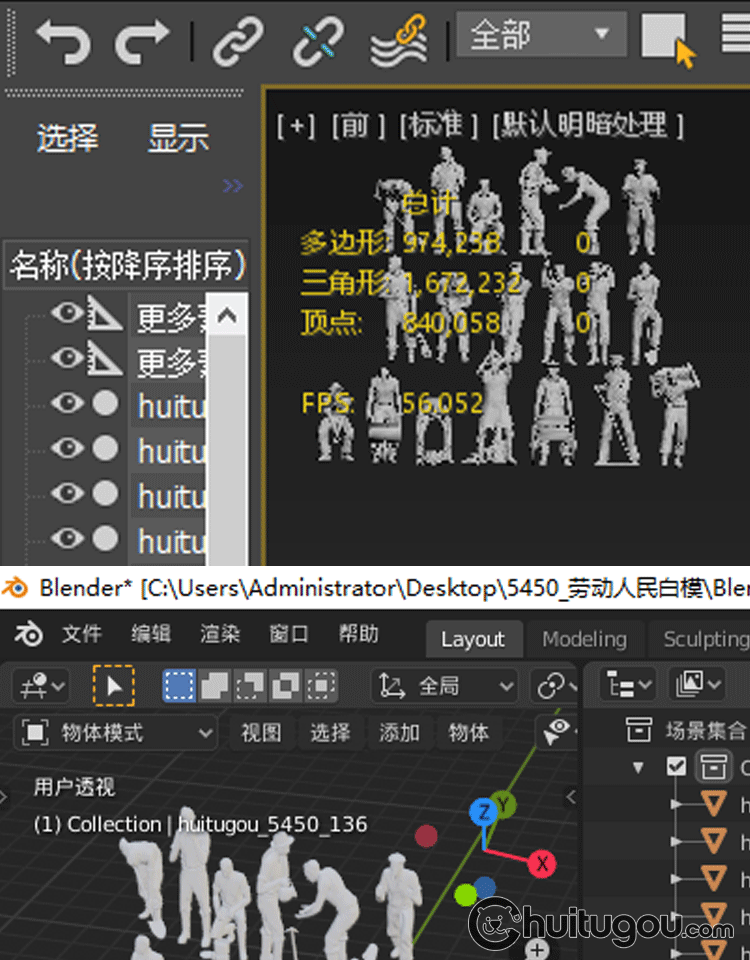
Task: Activate the Bind to Space Warp tool
Action: [x=399, y=41]
